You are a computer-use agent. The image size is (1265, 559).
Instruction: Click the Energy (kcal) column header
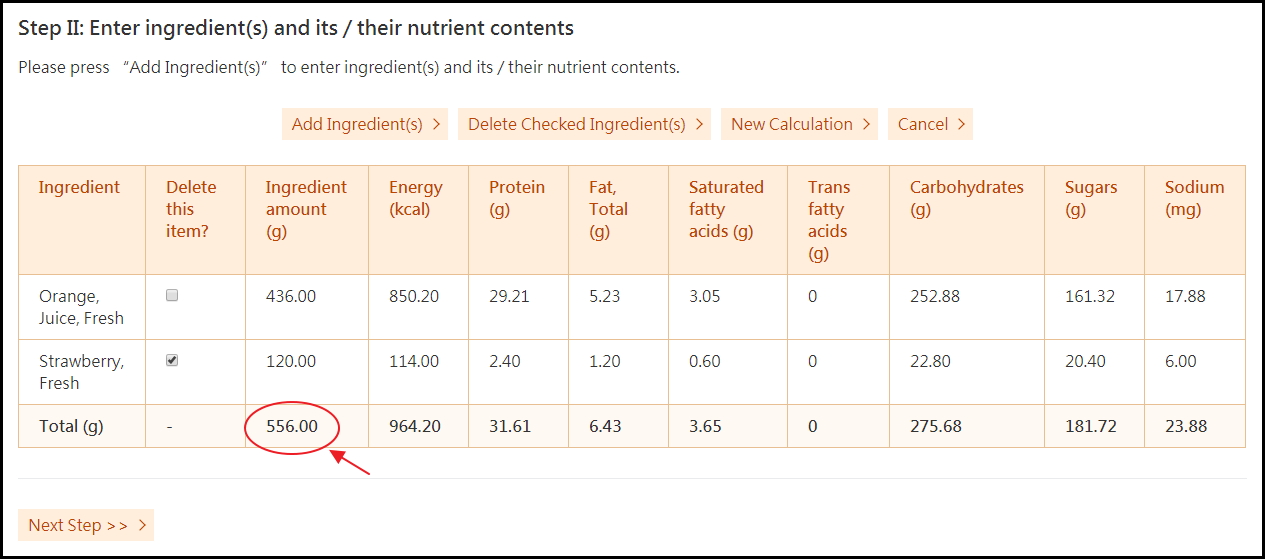pos(415,198)
